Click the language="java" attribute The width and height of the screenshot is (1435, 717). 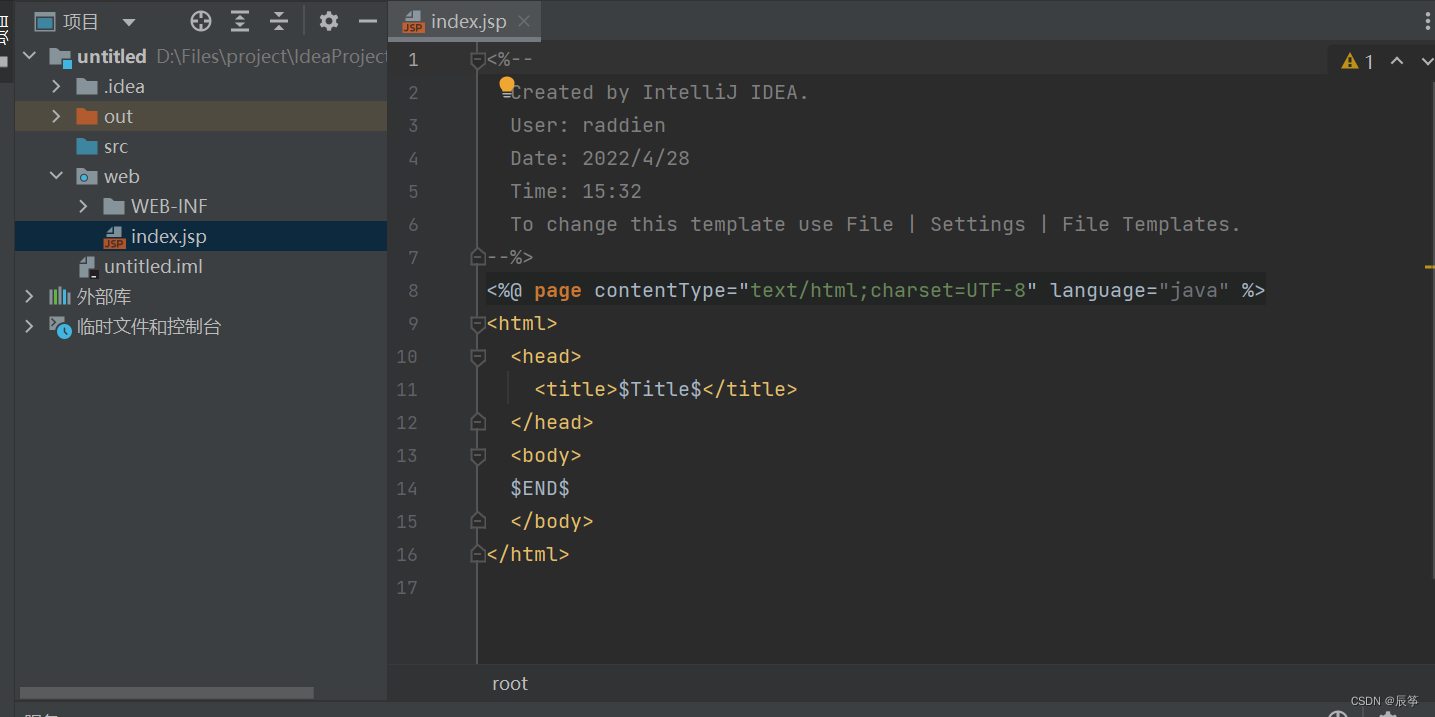click(x=1140, y=291)
